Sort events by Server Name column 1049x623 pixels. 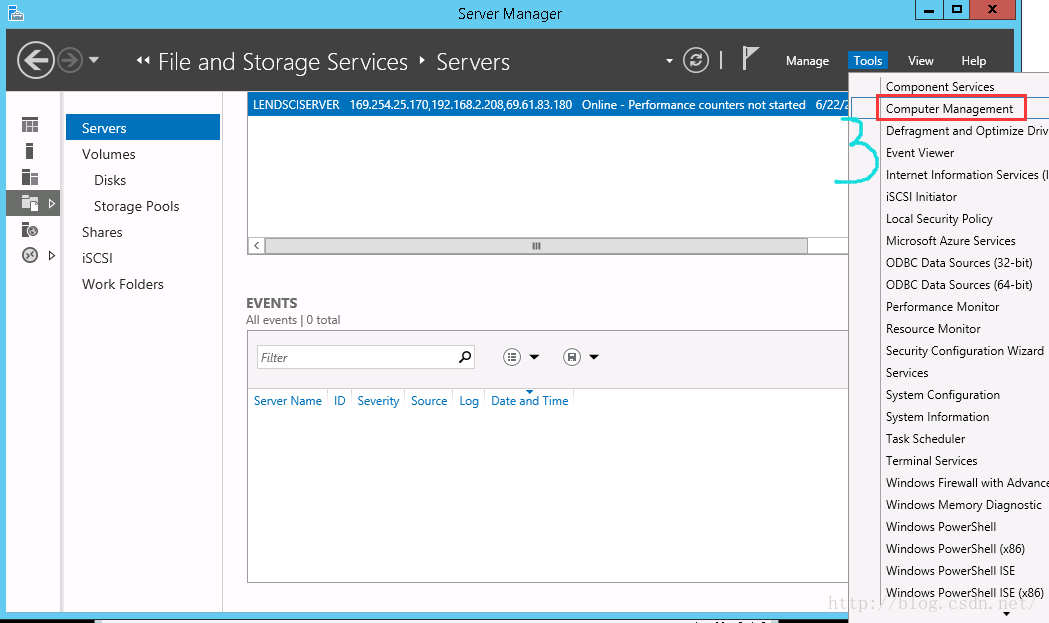click(288, 401)
